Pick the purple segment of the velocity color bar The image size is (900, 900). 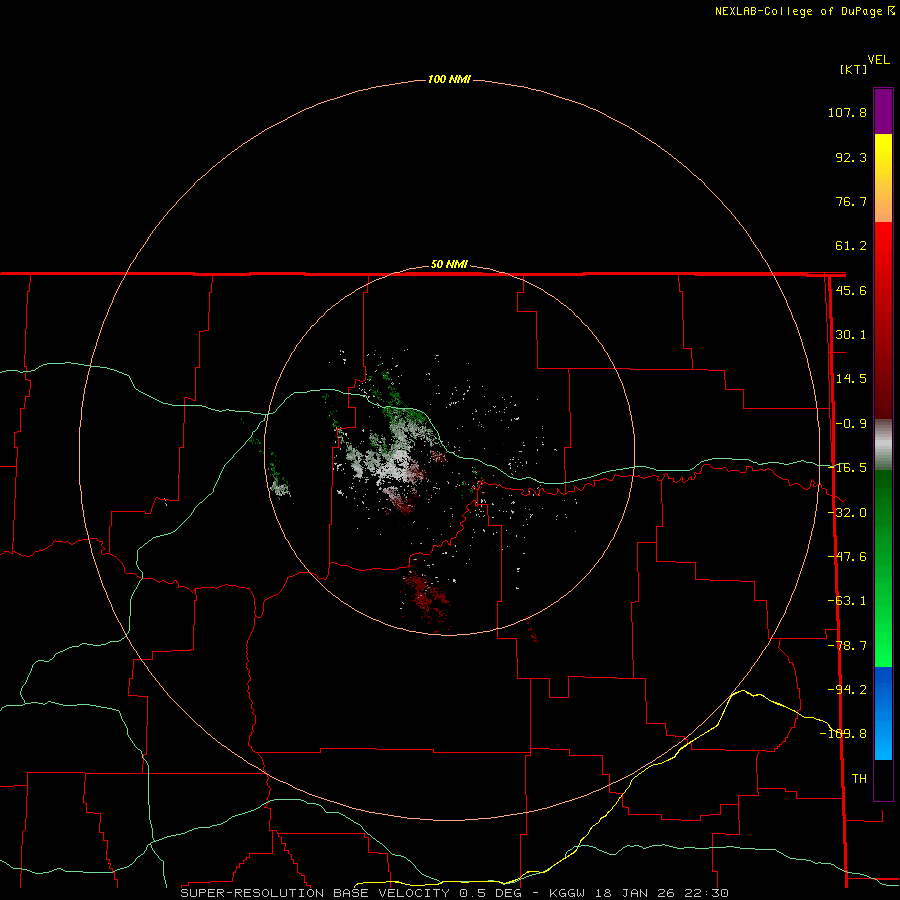(883, 111)
